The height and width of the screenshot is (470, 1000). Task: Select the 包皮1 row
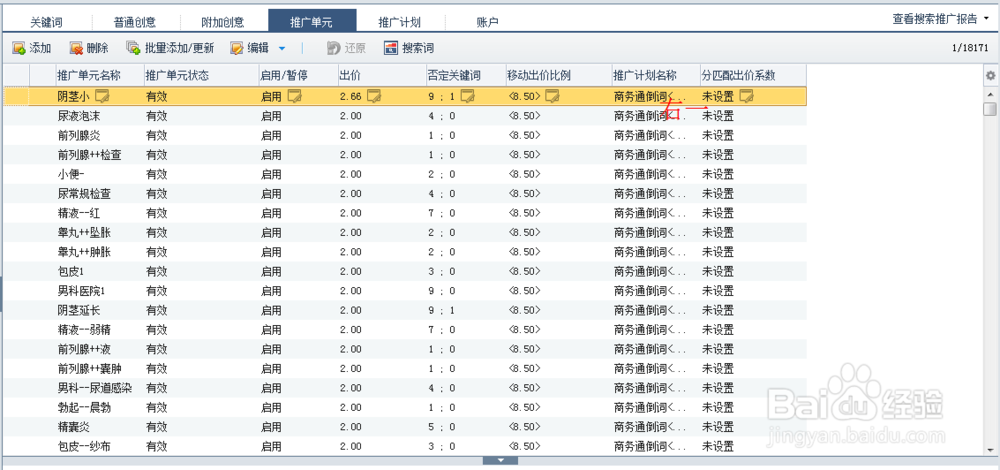click(x=405, y=272)
